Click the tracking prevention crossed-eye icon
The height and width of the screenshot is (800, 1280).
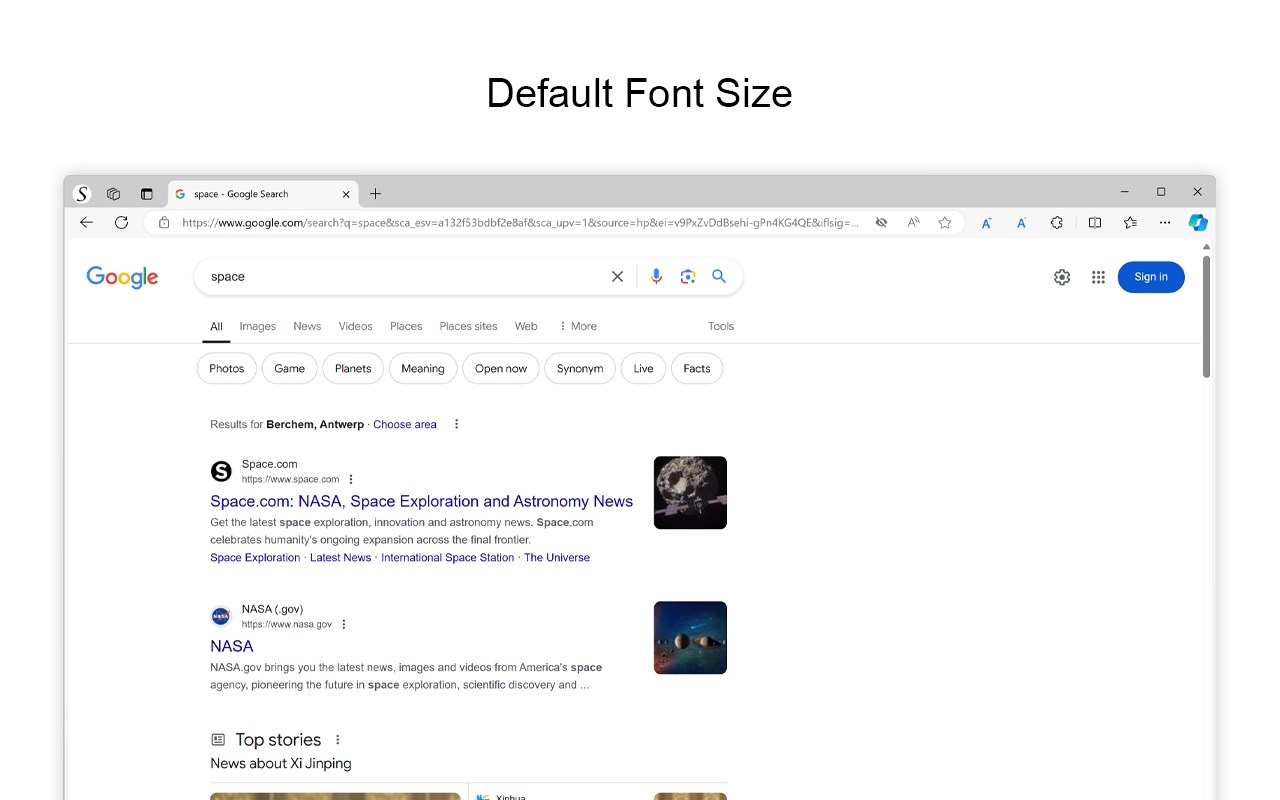click(x=881, y=223)
